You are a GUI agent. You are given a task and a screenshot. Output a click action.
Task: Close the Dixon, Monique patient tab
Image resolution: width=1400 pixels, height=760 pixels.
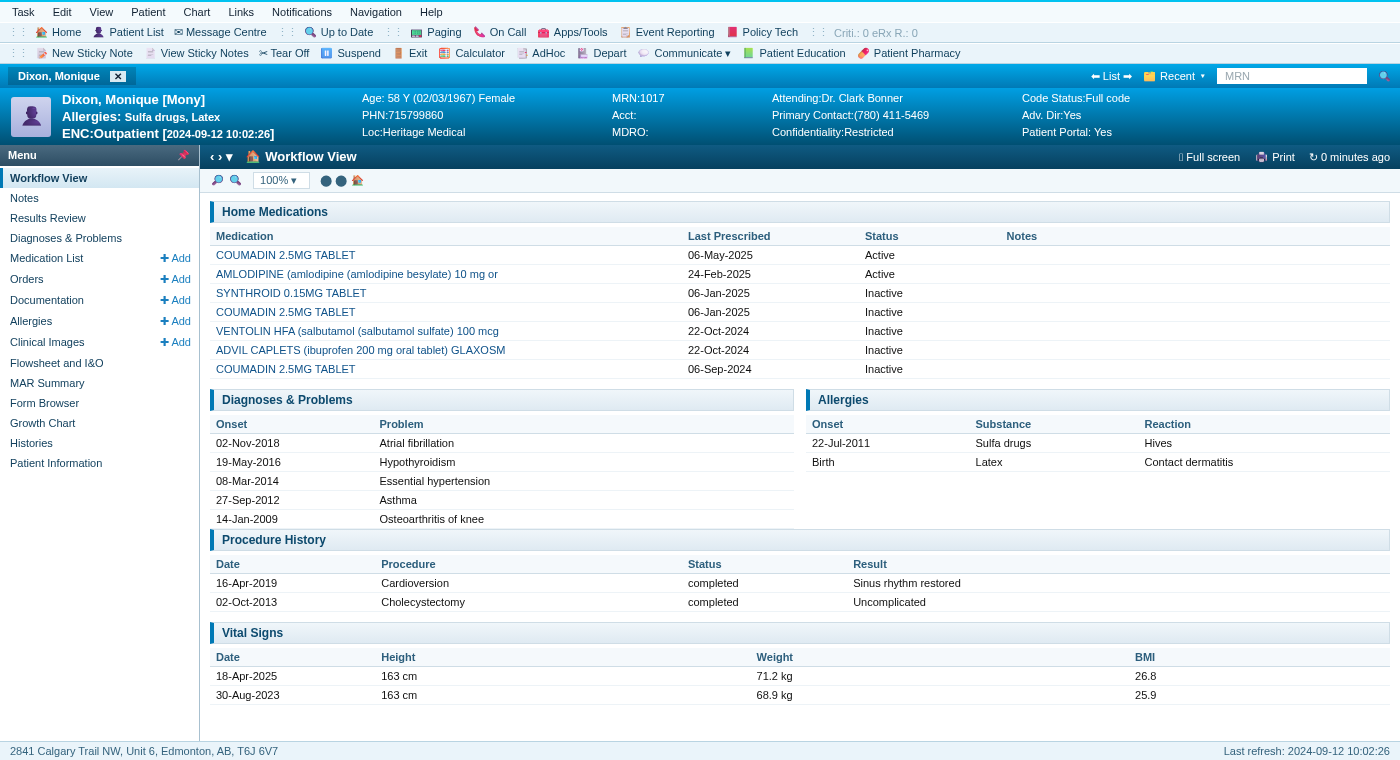tap(118, 76)
